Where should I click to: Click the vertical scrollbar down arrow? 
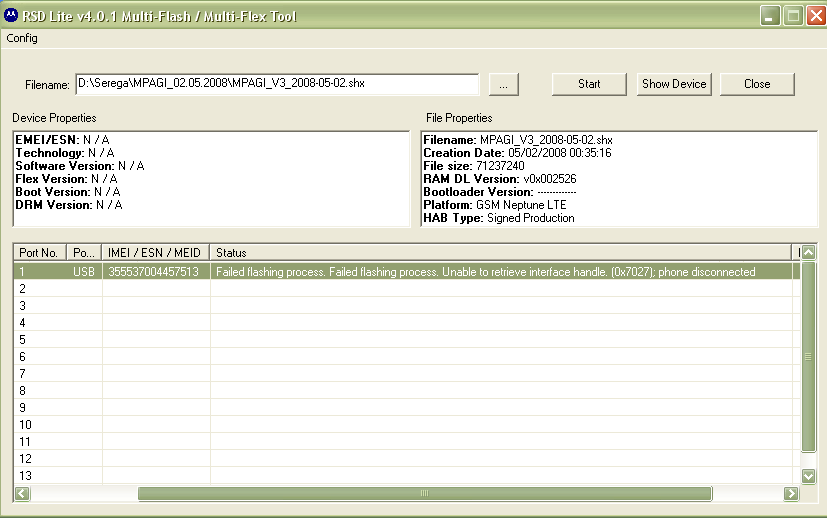[x=809, y=476]
